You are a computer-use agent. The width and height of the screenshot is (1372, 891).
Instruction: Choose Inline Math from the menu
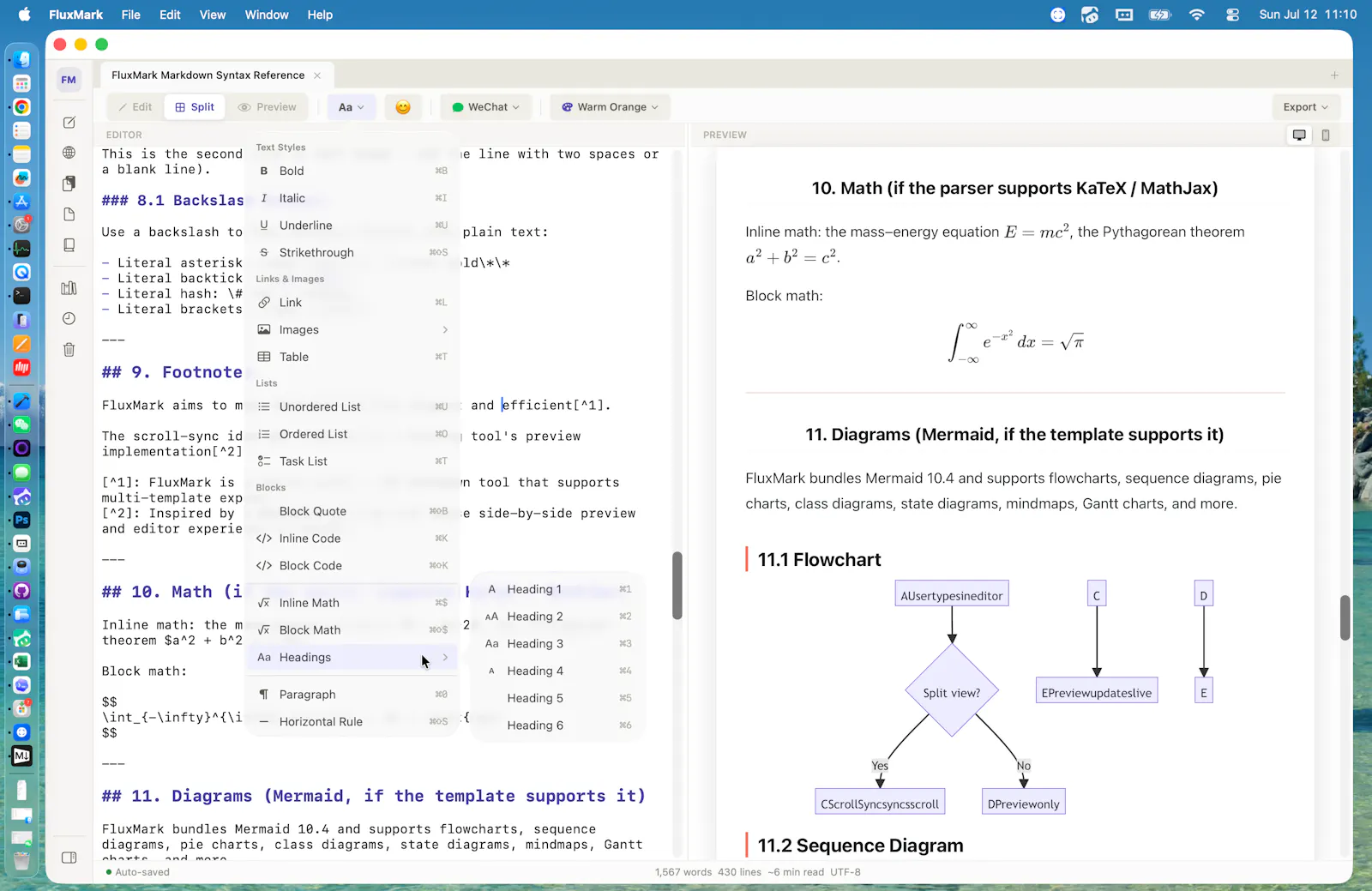pyautogui.click(x=353, y=603)
